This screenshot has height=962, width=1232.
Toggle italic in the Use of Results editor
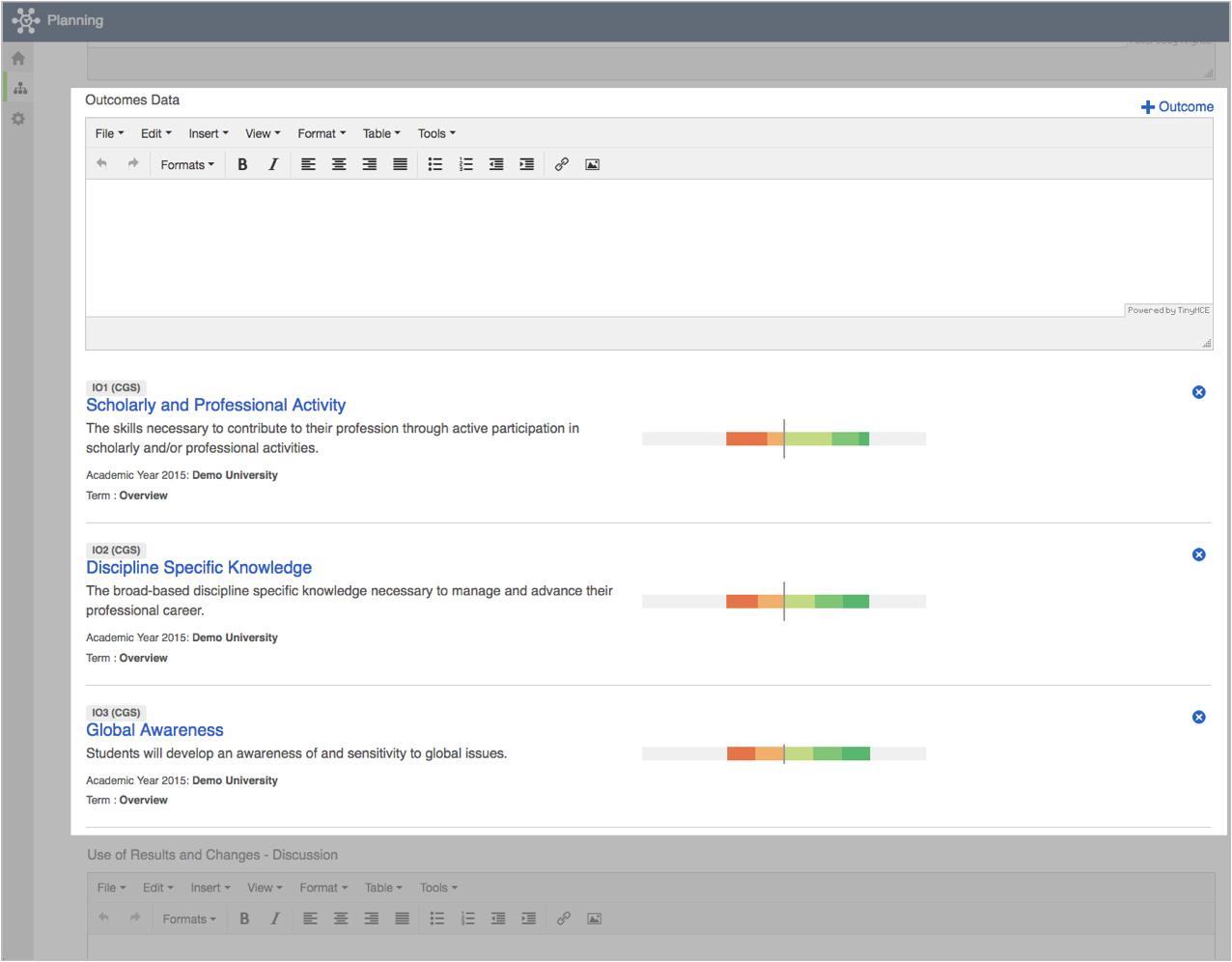pos(275,919)
